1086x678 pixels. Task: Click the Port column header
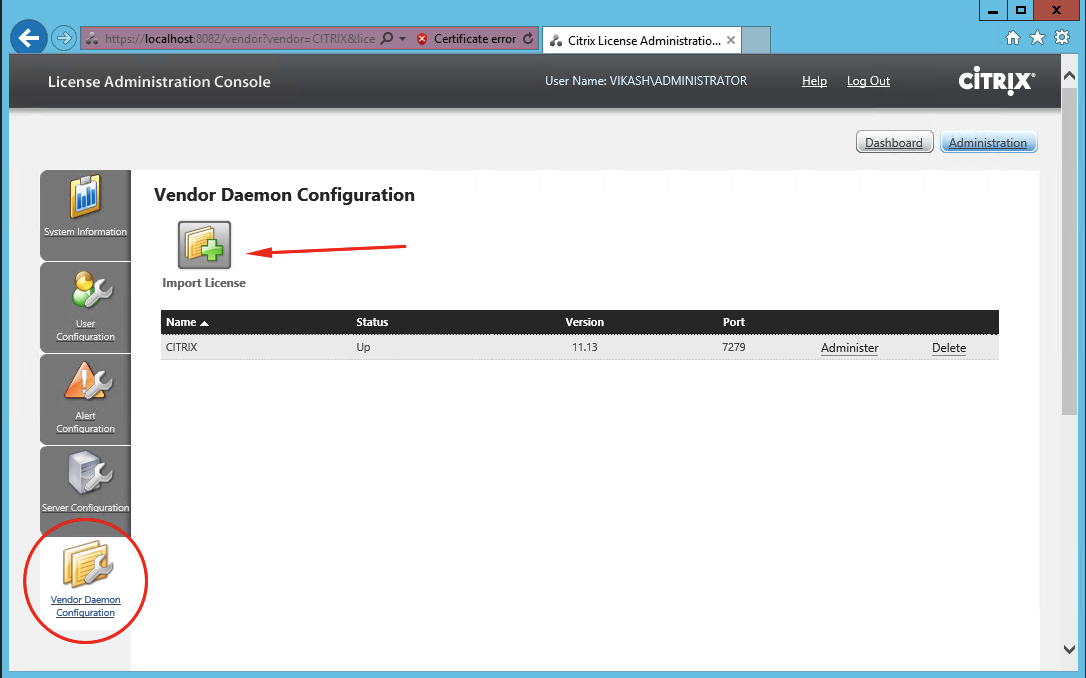pos(733,322)
